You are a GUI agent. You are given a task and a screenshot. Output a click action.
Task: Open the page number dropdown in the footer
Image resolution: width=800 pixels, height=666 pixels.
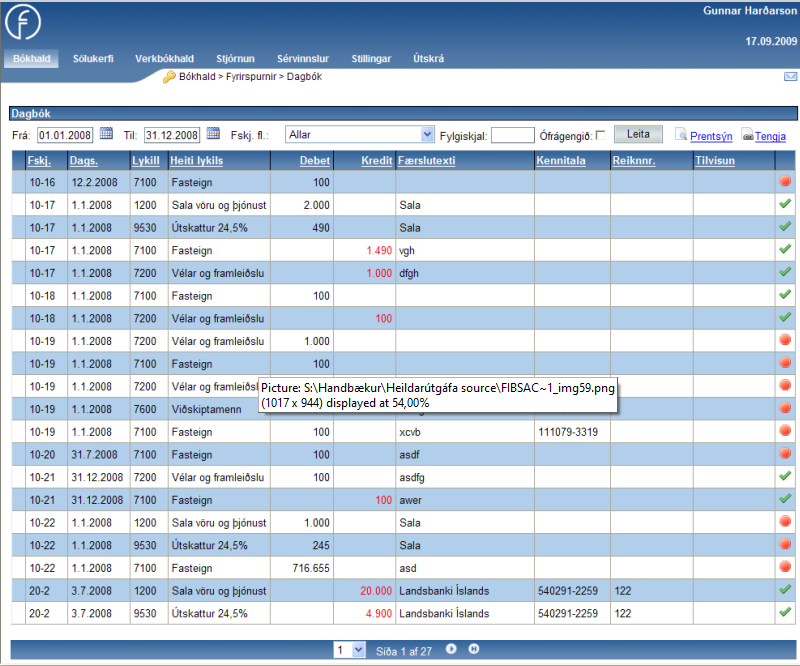(350, 650)
